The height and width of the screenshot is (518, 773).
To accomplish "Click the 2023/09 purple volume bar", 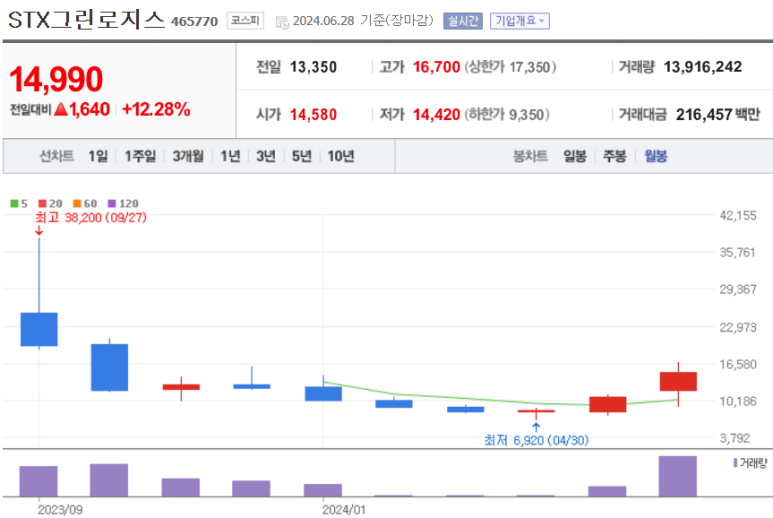I will pos(38,481).
